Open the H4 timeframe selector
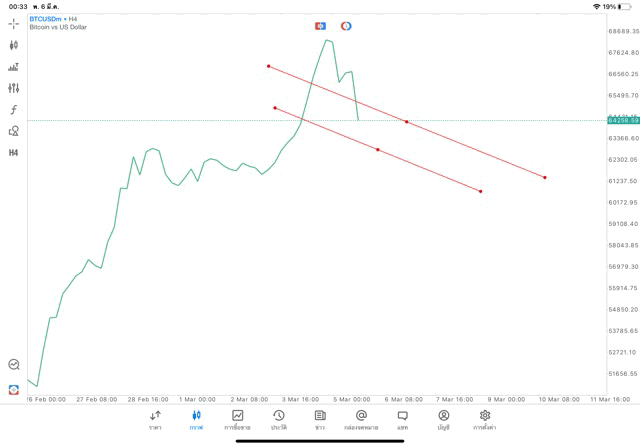 (14, 152)
